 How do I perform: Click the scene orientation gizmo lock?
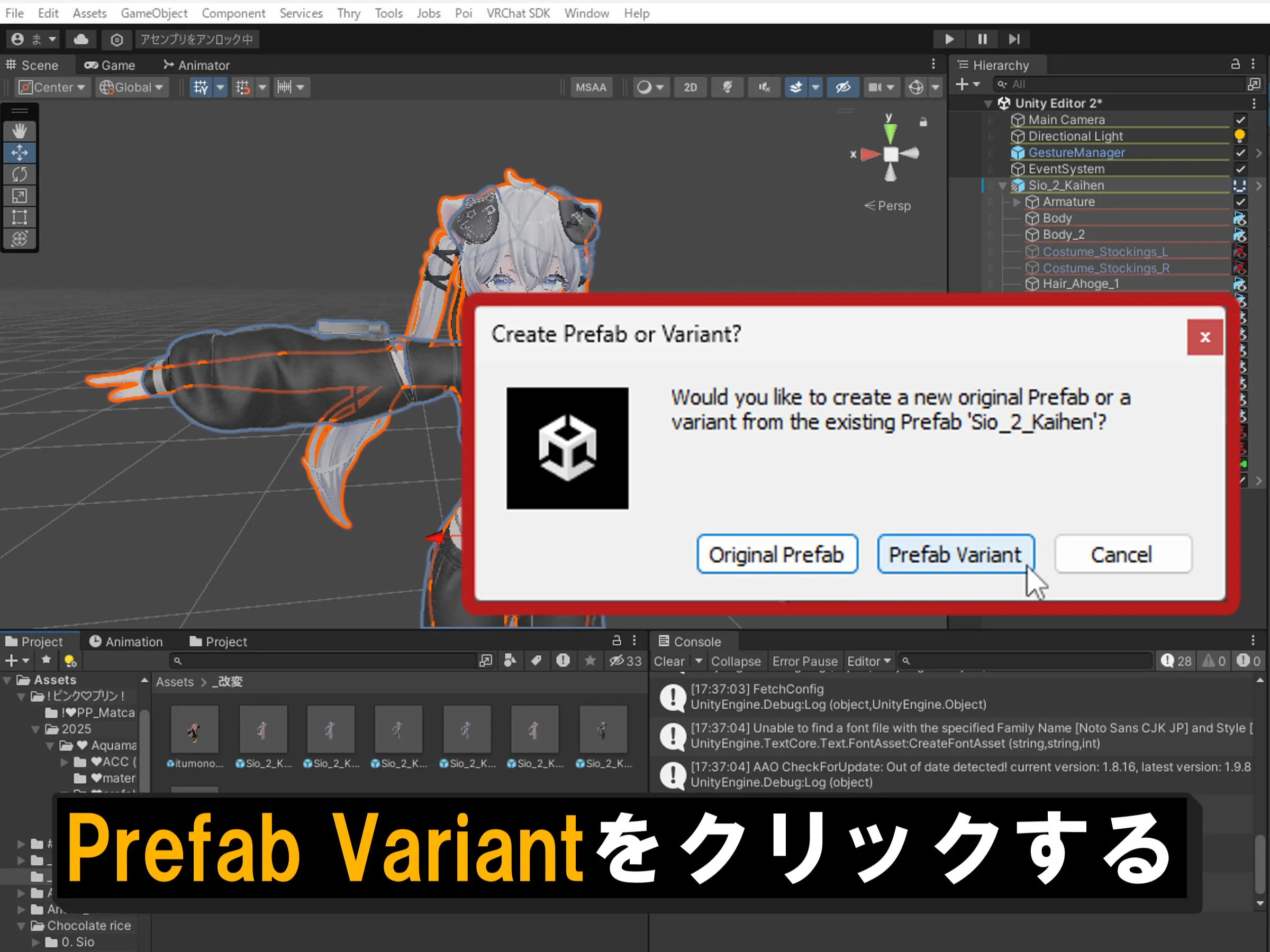point(923,122)
